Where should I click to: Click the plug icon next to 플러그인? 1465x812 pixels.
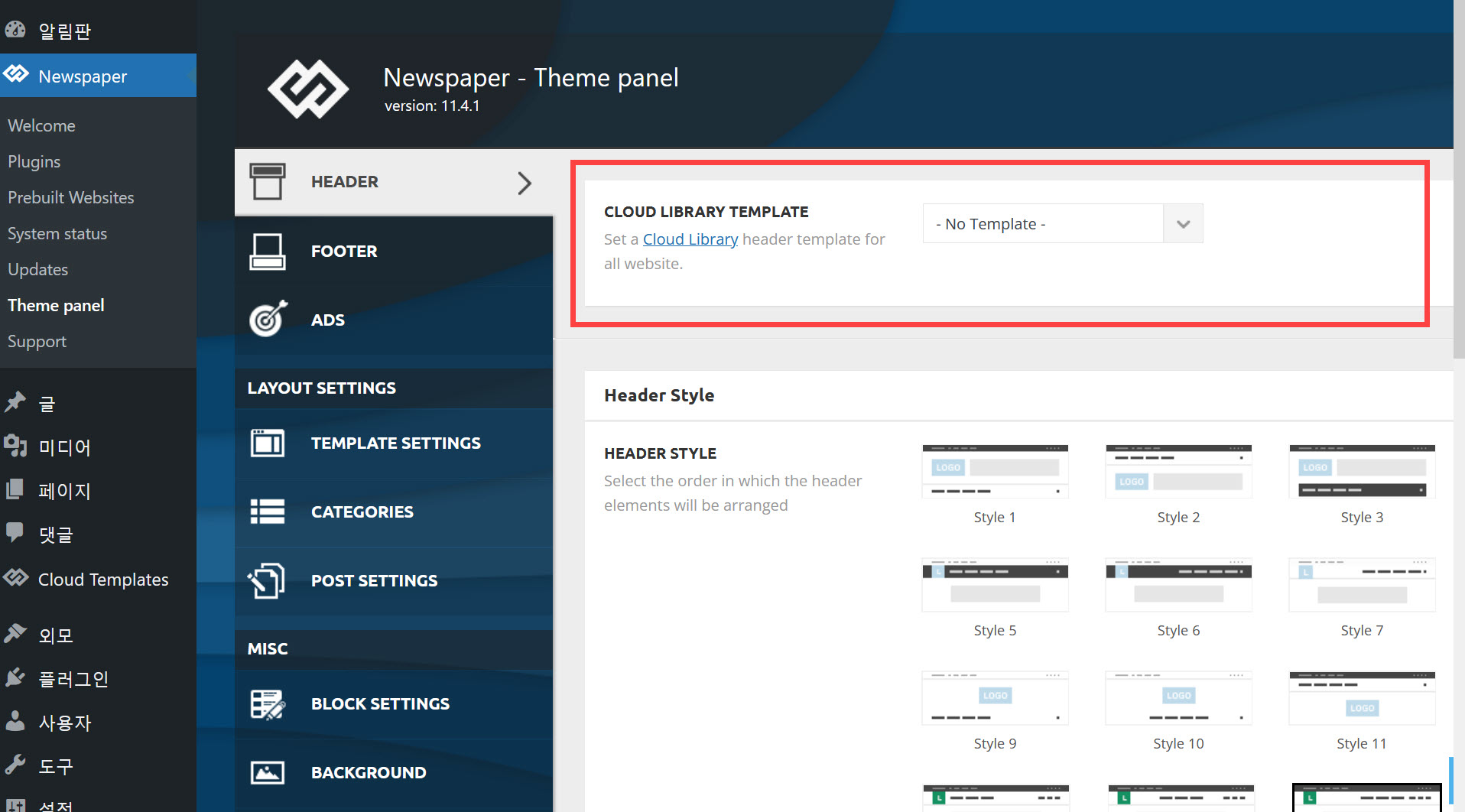coord(15,677)
